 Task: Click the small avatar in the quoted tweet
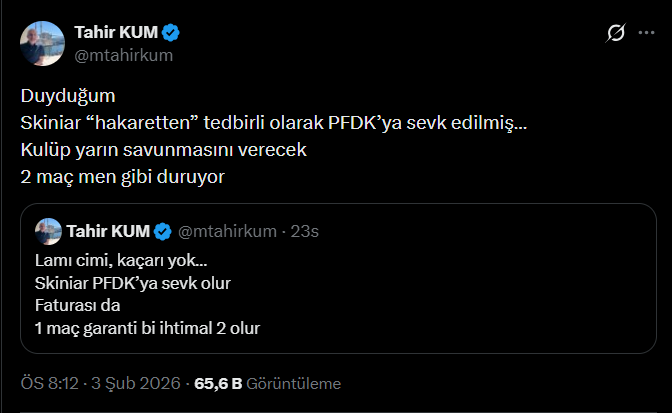tap(46, 232)
